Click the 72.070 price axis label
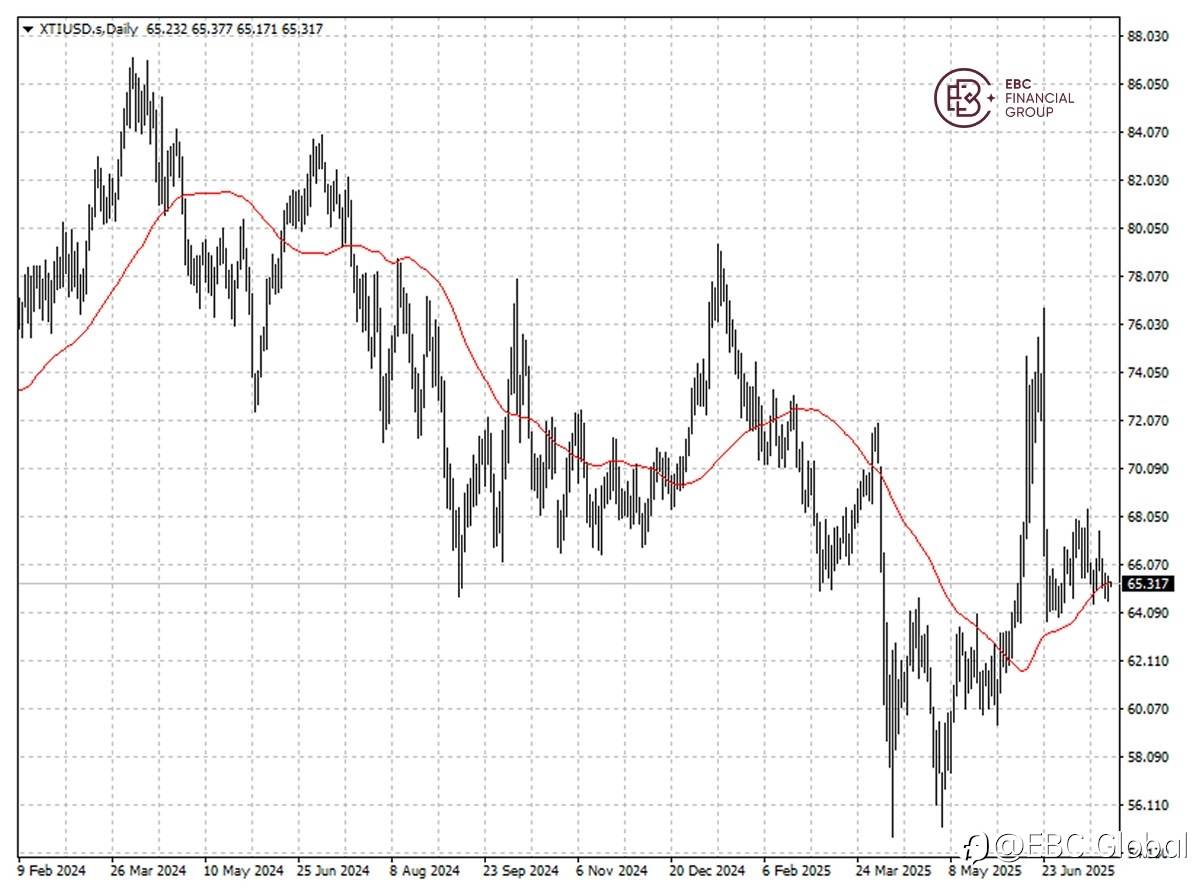The width and height of the screenshot is (1200, 896). coord(1148,420)
